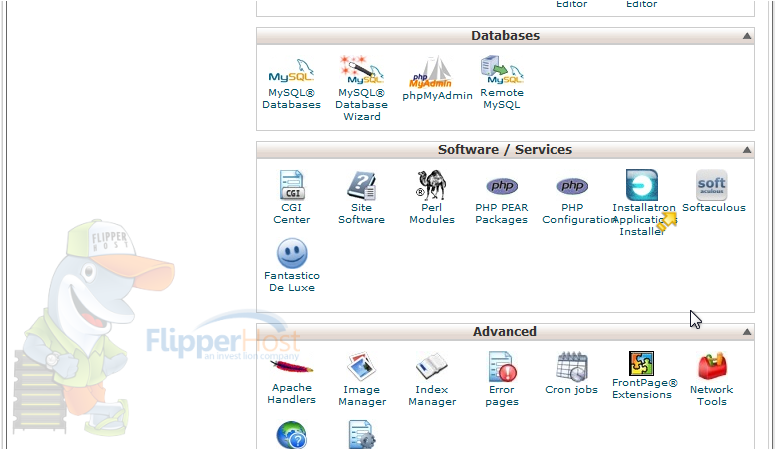Open the Index Manager icon
This screenshot has height=450, width=776.
click(x=432, y=367)
